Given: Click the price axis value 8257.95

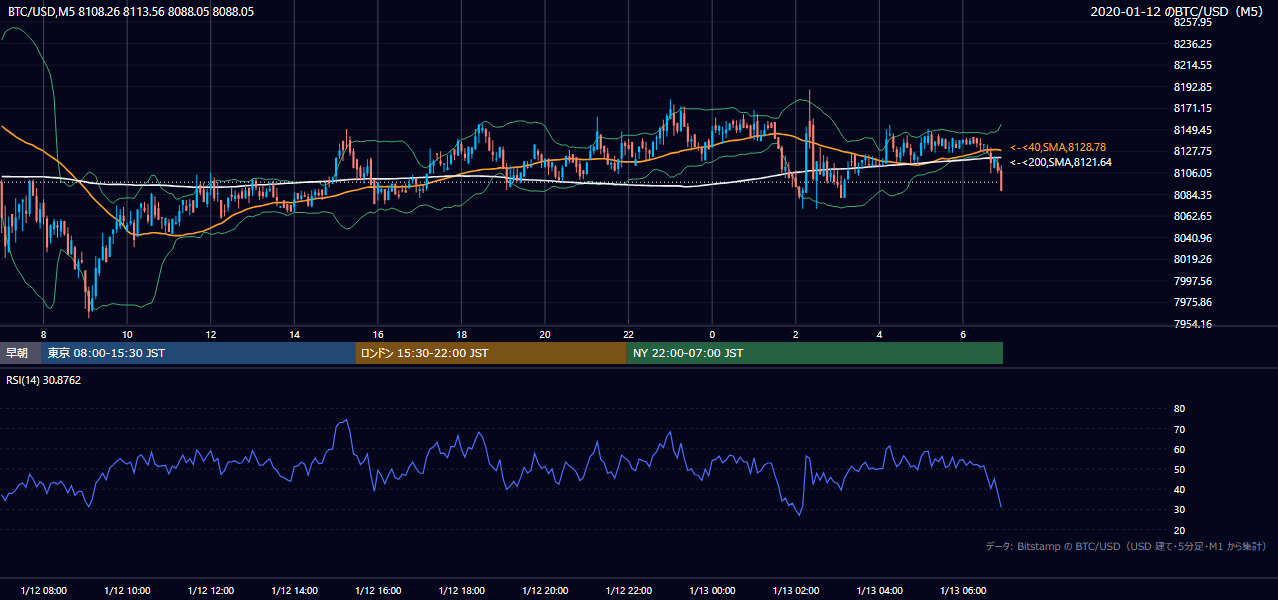Looking at the screenshot, I should (1192, 22).
